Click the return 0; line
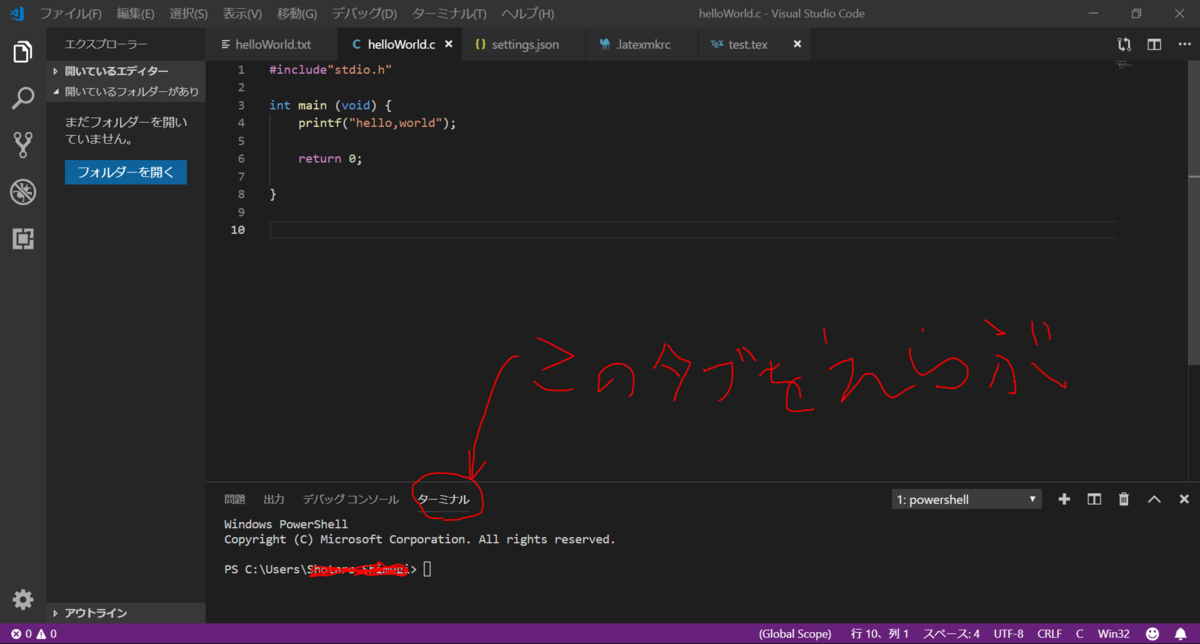 coord(330,159)
